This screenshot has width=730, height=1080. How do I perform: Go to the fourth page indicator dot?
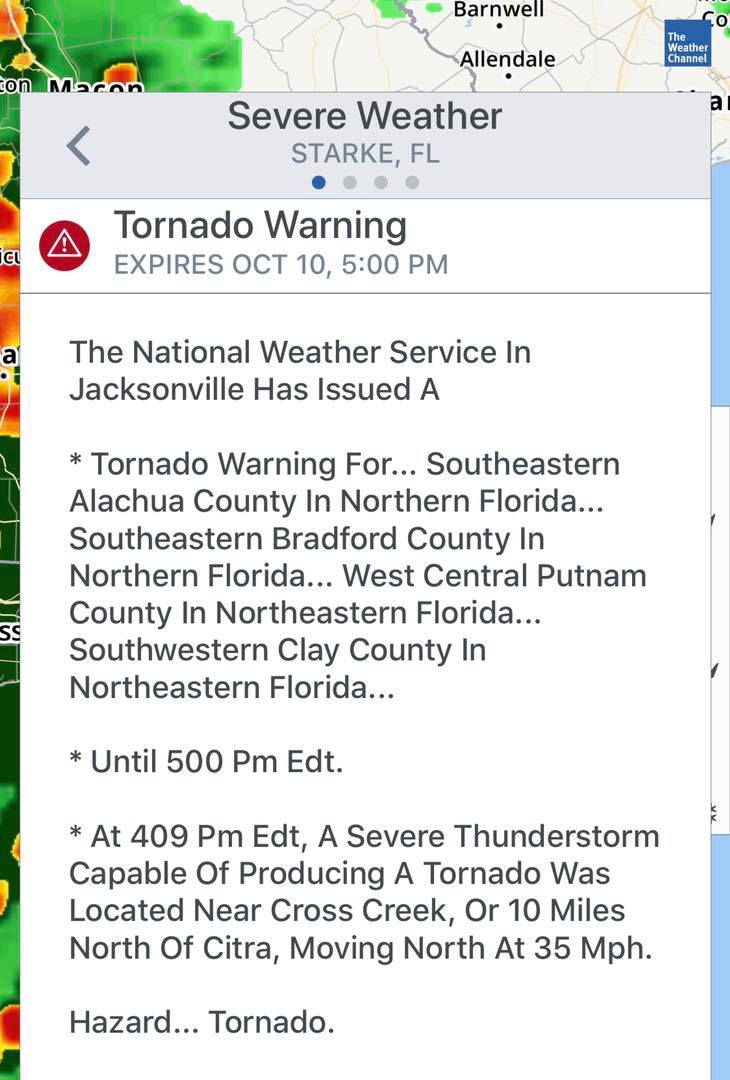coord(412,183)
